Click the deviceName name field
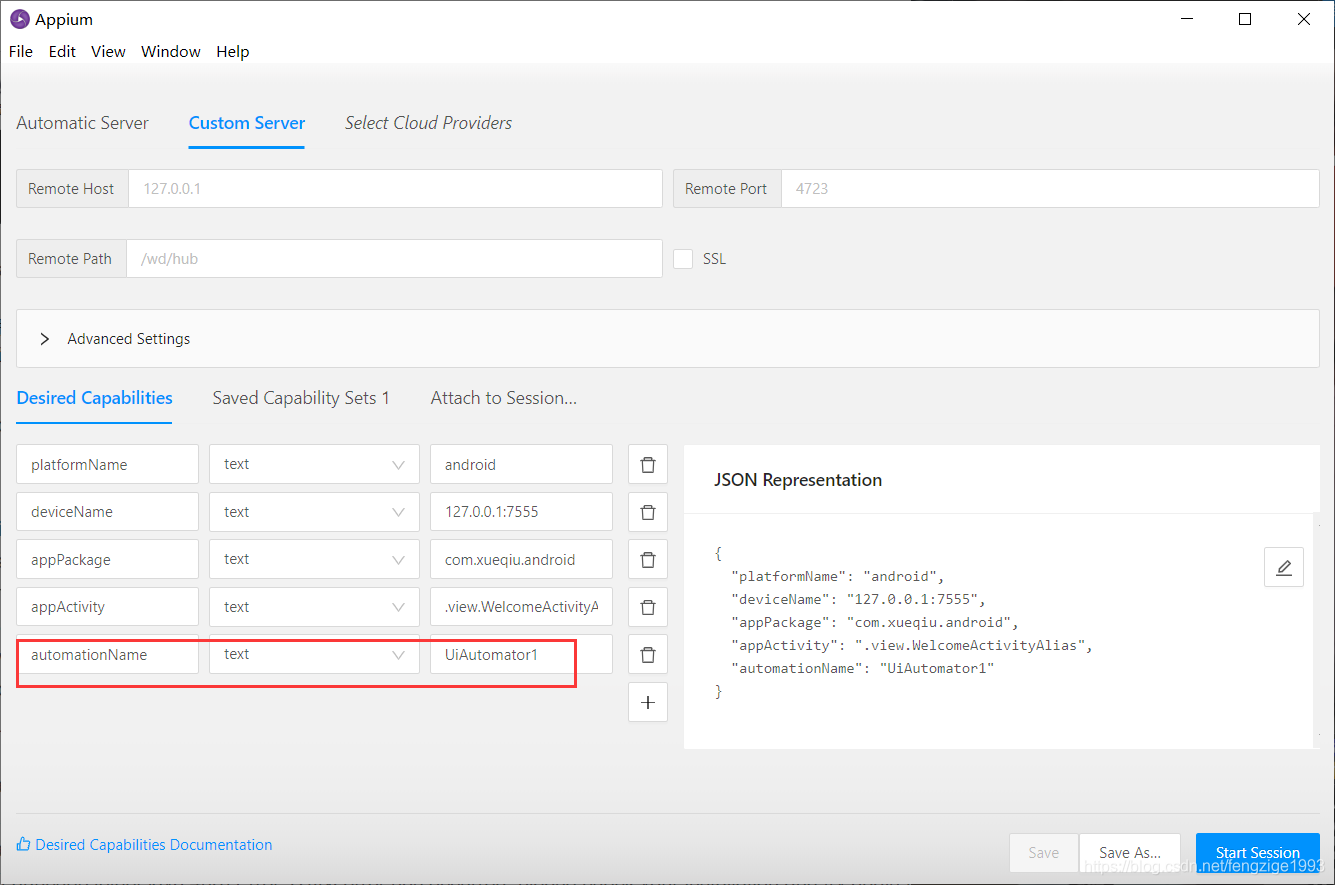 pyautogui.click(x=108, y=512)
